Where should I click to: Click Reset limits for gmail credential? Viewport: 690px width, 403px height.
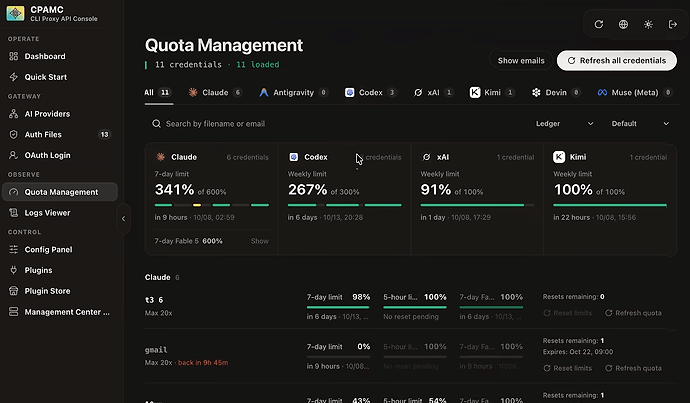567,368
